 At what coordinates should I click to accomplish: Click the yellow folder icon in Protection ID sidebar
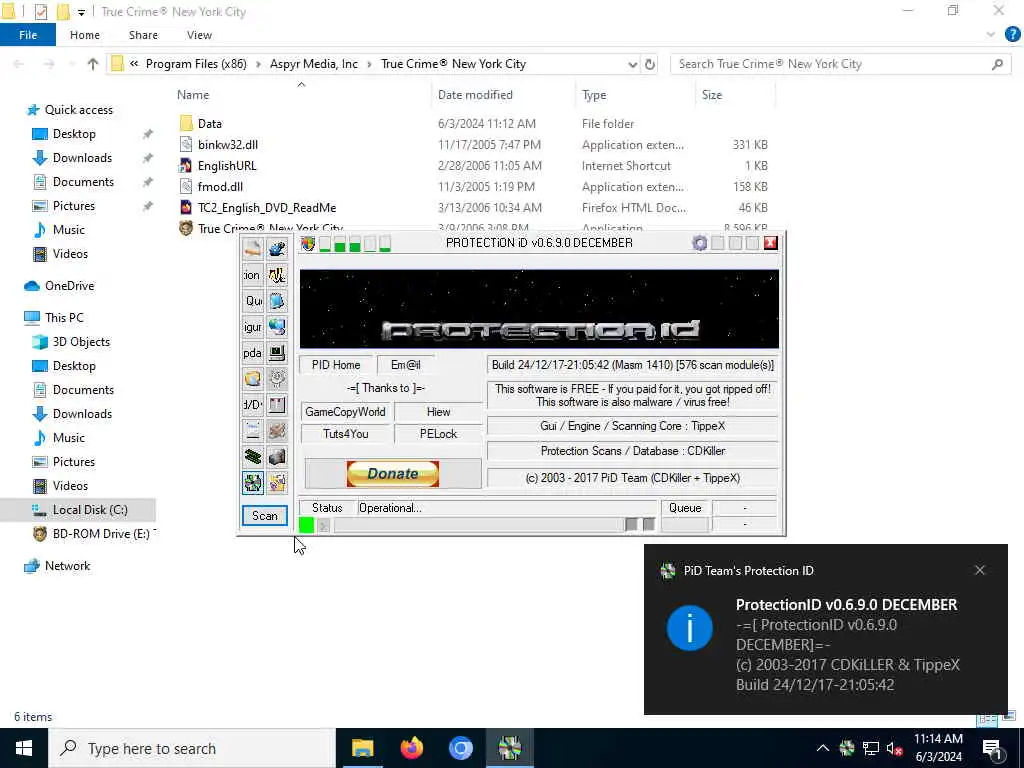coord(253,379)
